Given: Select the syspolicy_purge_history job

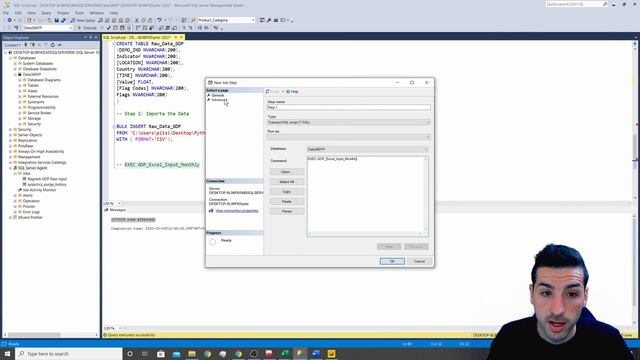Looking at the screenshot, I should click(x=47, y=184).
